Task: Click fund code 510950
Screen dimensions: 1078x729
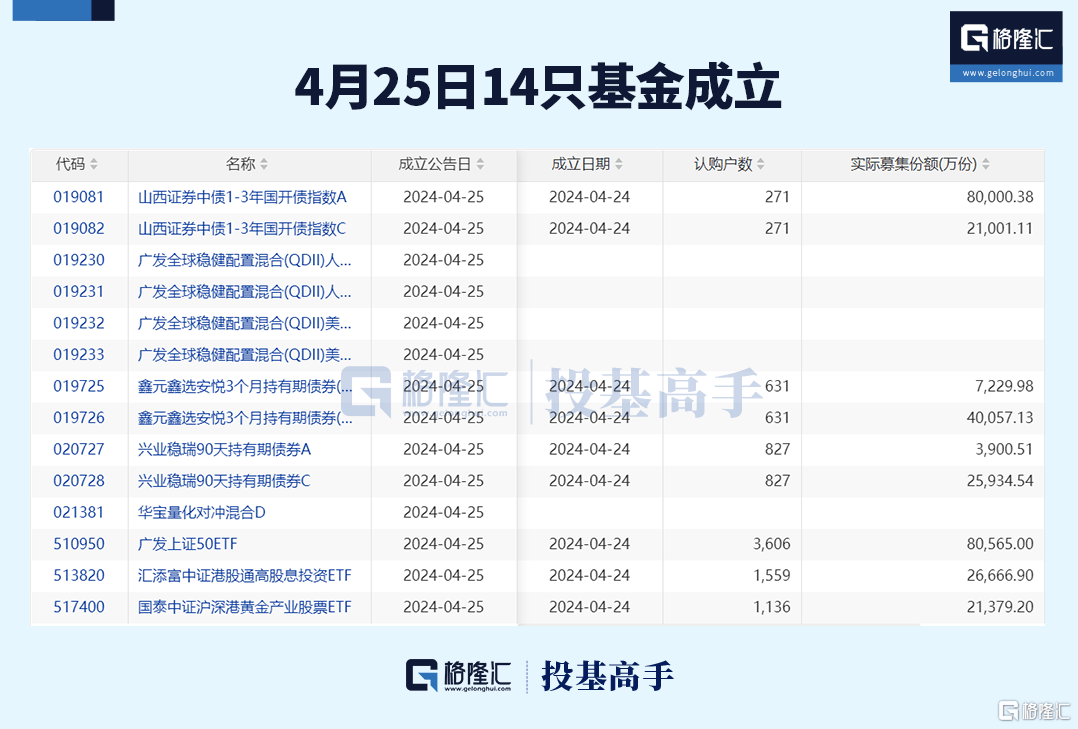Action: (79, 544)
